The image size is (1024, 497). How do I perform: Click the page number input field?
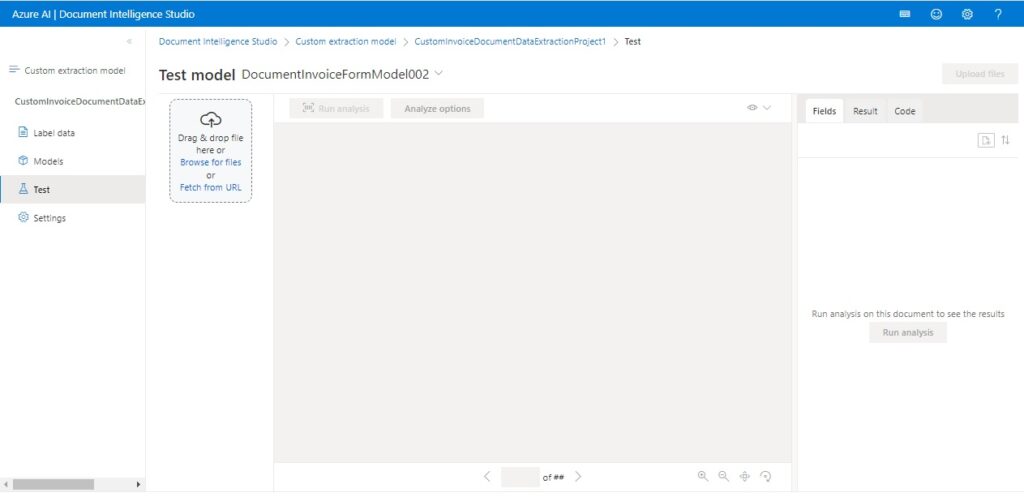[x=520, y=477]
